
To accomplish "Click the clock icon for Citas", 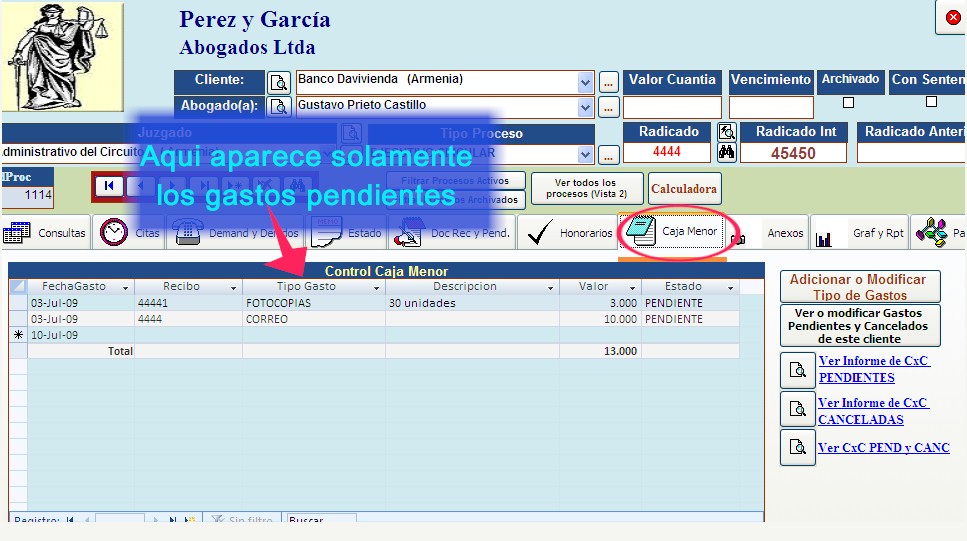I will pos(113,233).
